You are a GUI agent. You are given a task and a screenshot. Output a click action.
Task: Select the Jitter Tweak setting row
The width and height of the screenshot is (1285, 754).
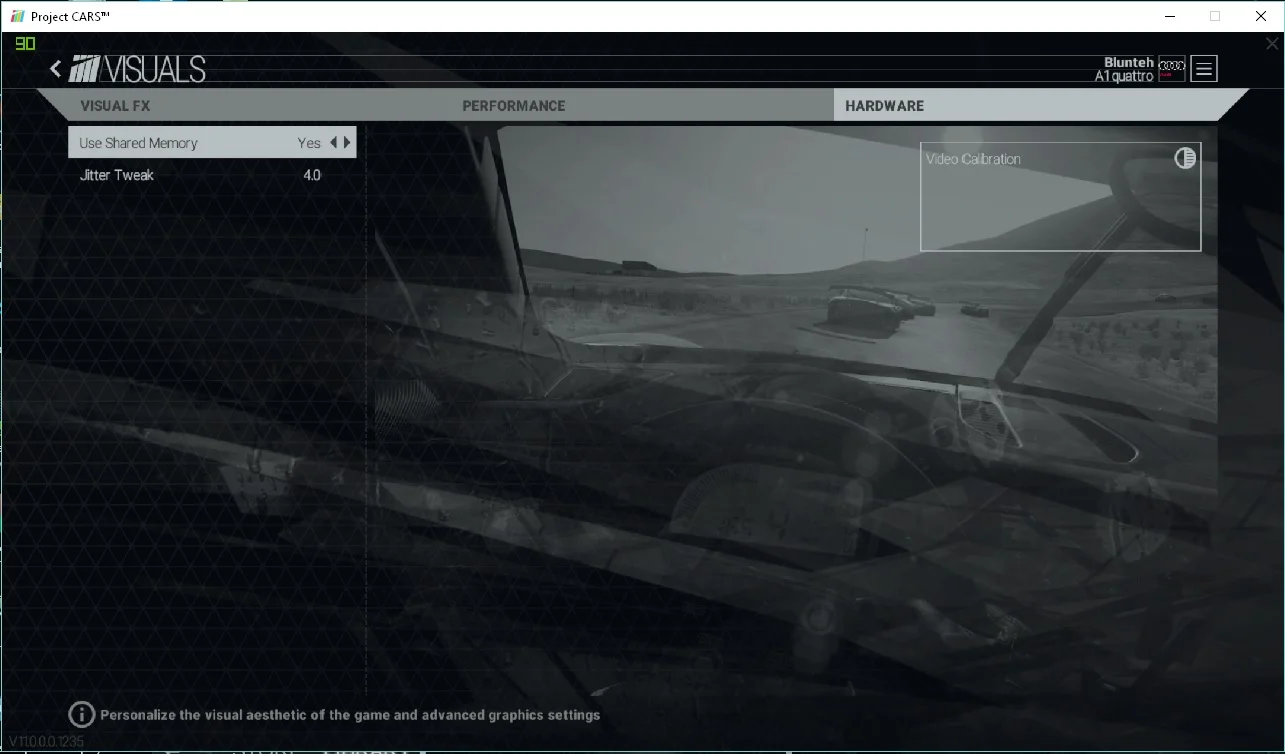(212, 175)
